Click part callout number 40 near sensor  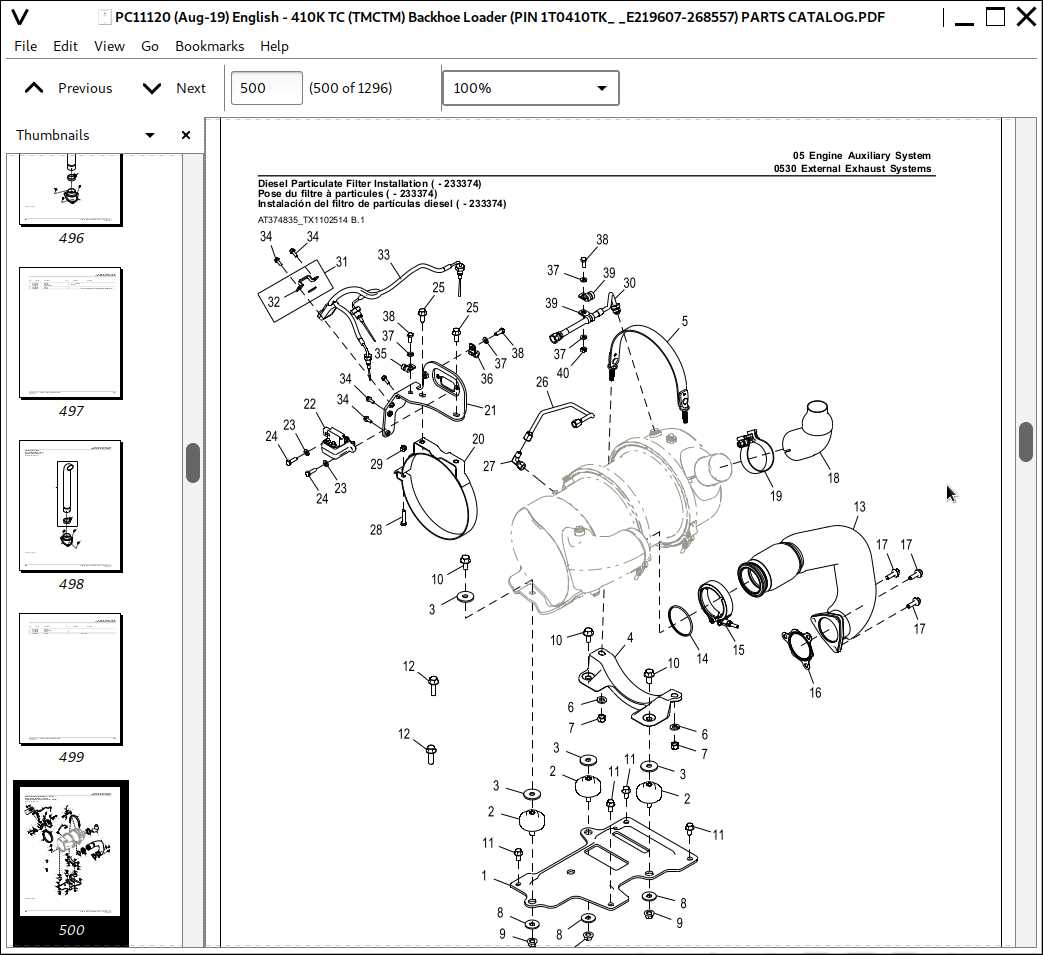point(563,373)
